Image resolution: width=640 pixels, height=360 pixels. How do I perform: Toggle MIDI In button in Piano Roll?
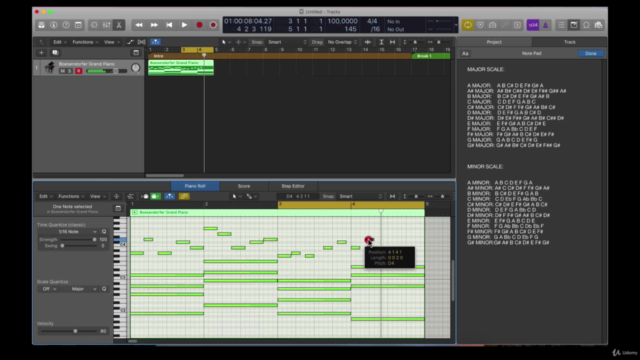pos(144,196)
